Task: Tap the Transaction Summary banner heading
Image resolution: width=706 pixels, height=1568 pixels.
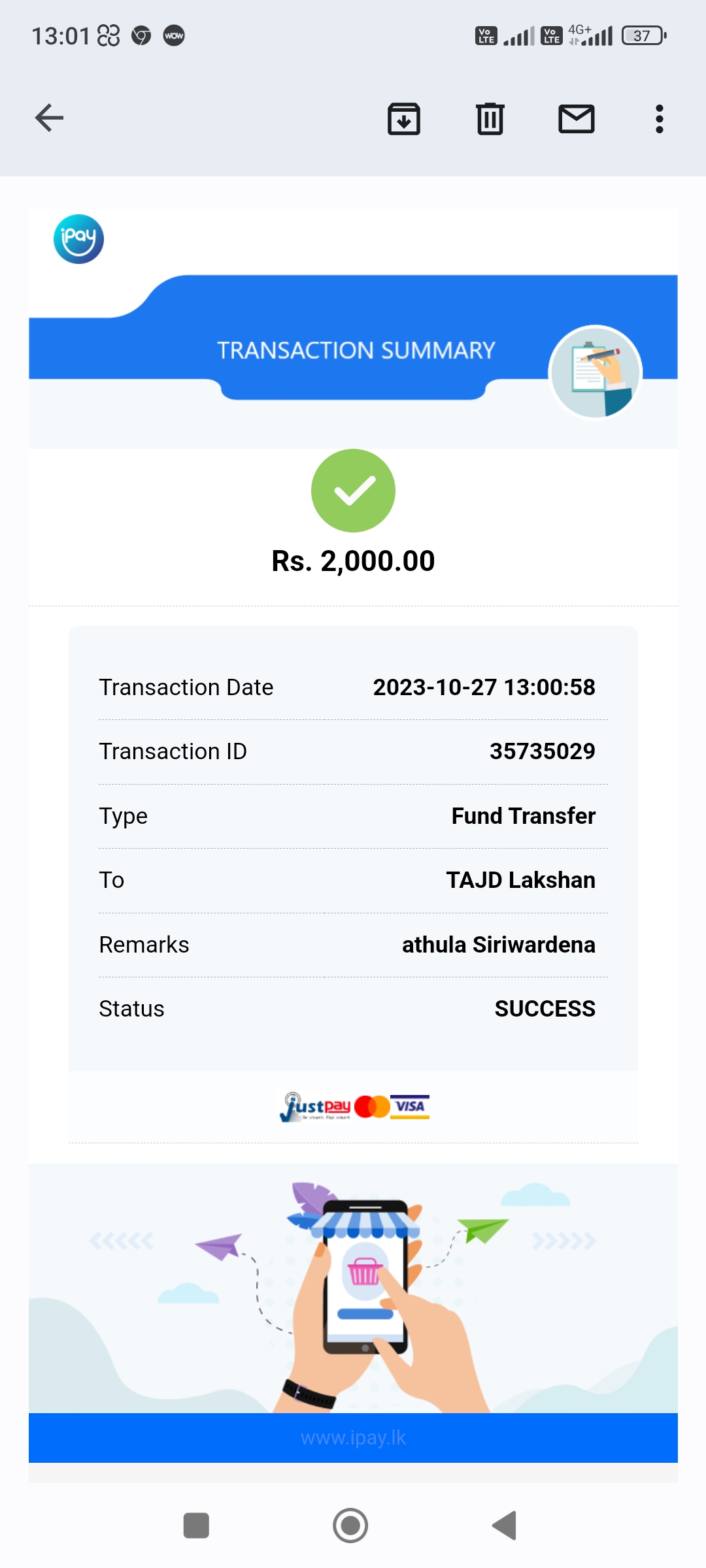Action: point(356,350)
